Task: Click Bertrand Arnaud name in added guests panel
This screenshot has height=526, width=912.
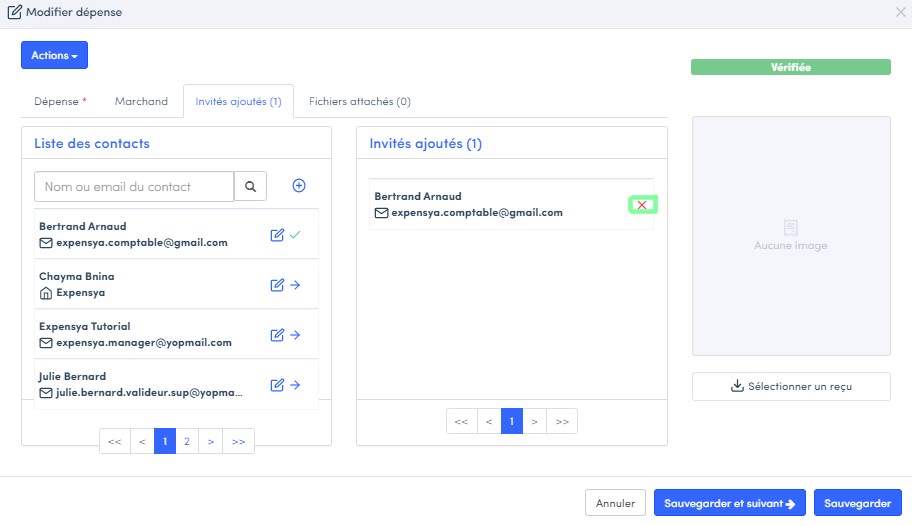Action: (x=418, y=197)
